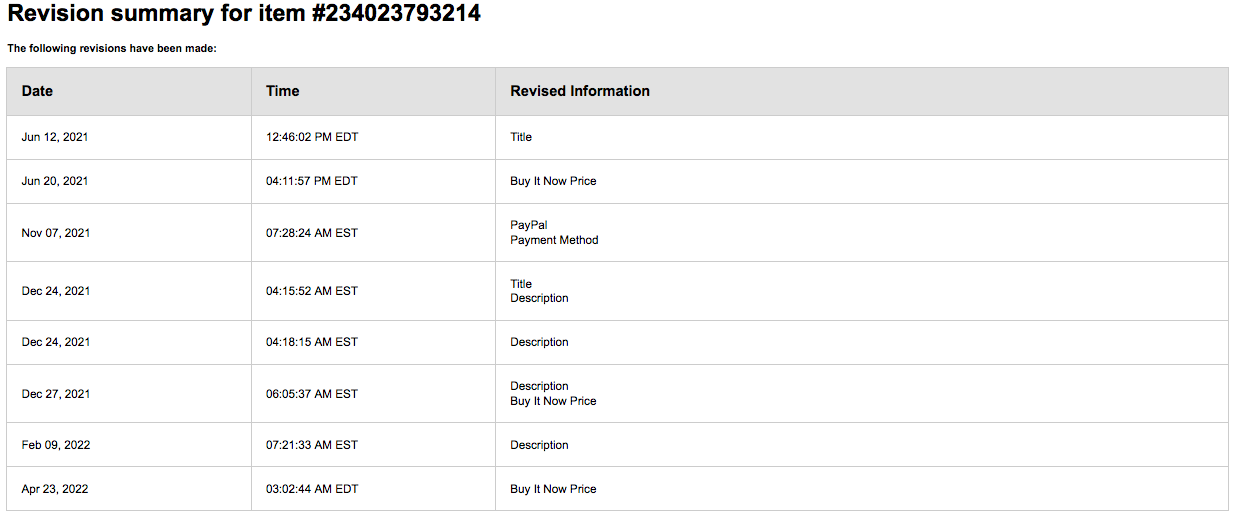Click the 07:21:33 AM EST time cell
This screenshot has width=1240, height=520.
click(x=373, y=445)
